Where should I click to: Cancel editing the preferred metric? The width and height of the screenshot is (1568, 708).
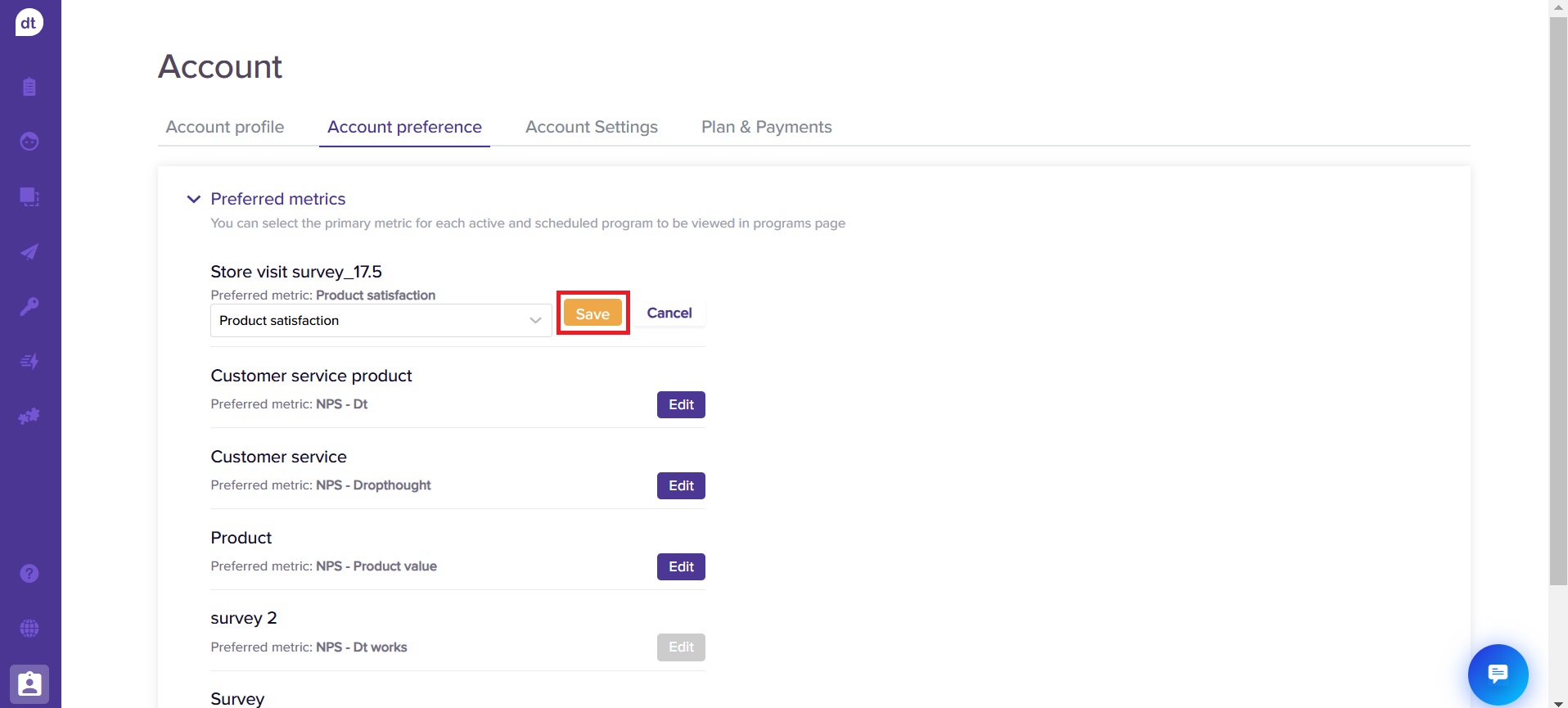coord(669,313)
